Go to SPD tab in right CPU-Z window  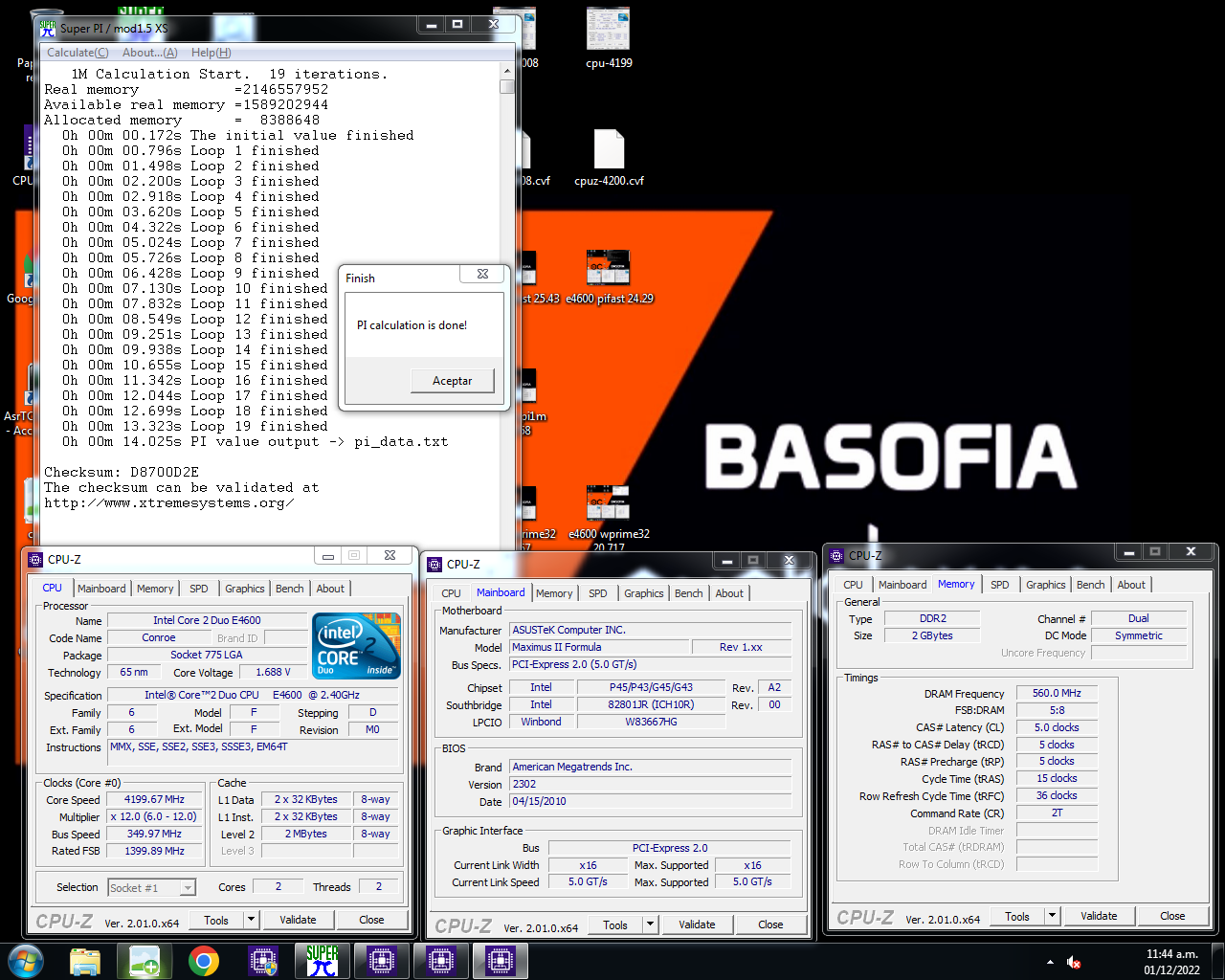[1000, 585]
